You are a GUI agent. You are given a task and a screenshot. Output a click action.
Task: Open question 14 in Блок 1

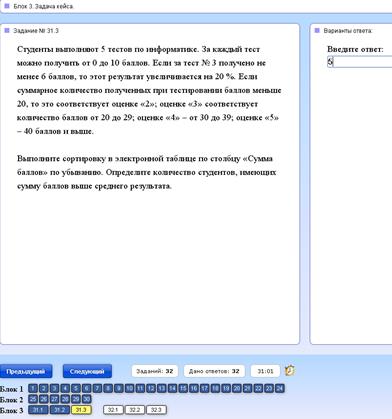pos(172,388)
